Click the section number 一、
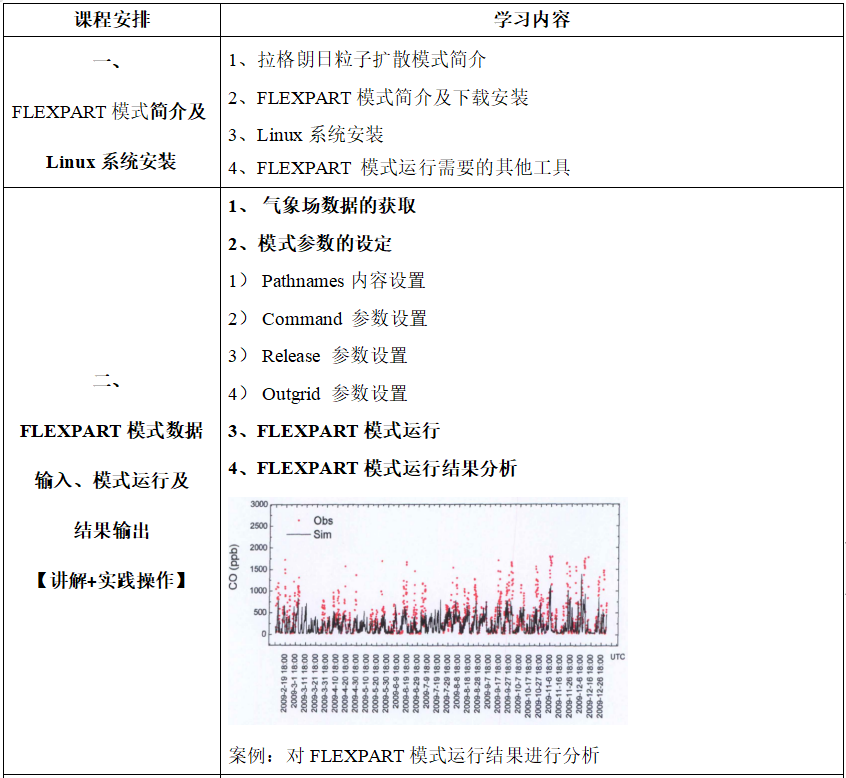This screenshot has height=778, width=846. (107, 62)
